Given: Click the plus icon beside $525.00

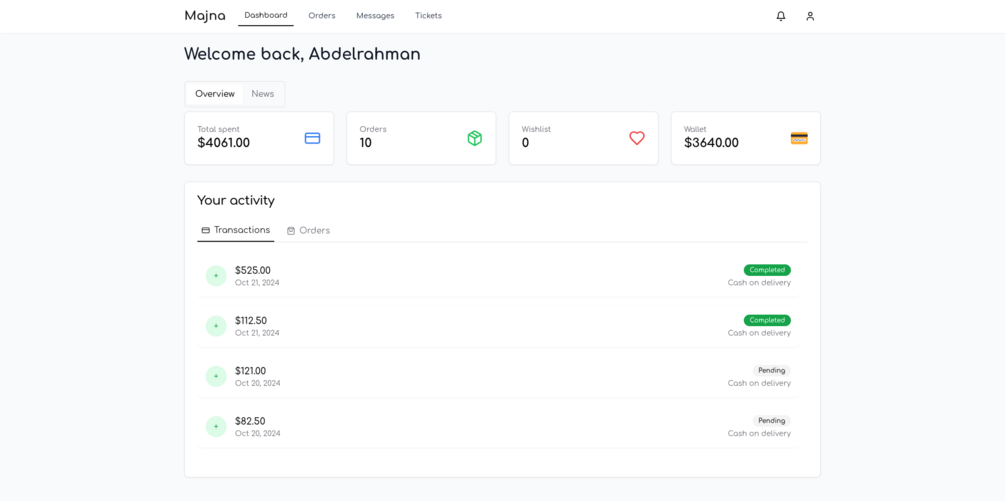Looking at the screenshot, I should tap(216, 276).
